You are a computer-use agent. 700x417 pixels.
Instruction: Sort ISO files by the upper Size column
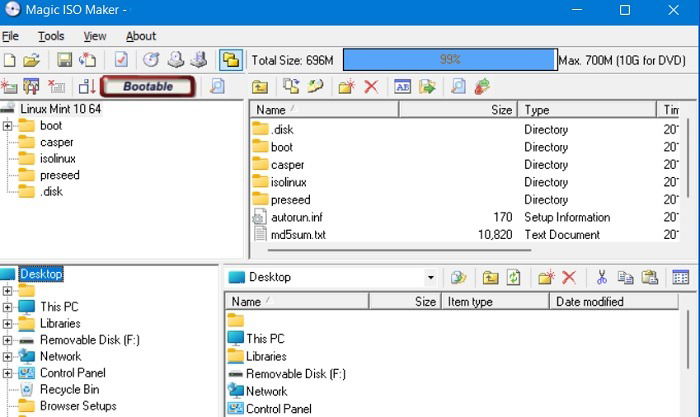[x=458, y=110]
